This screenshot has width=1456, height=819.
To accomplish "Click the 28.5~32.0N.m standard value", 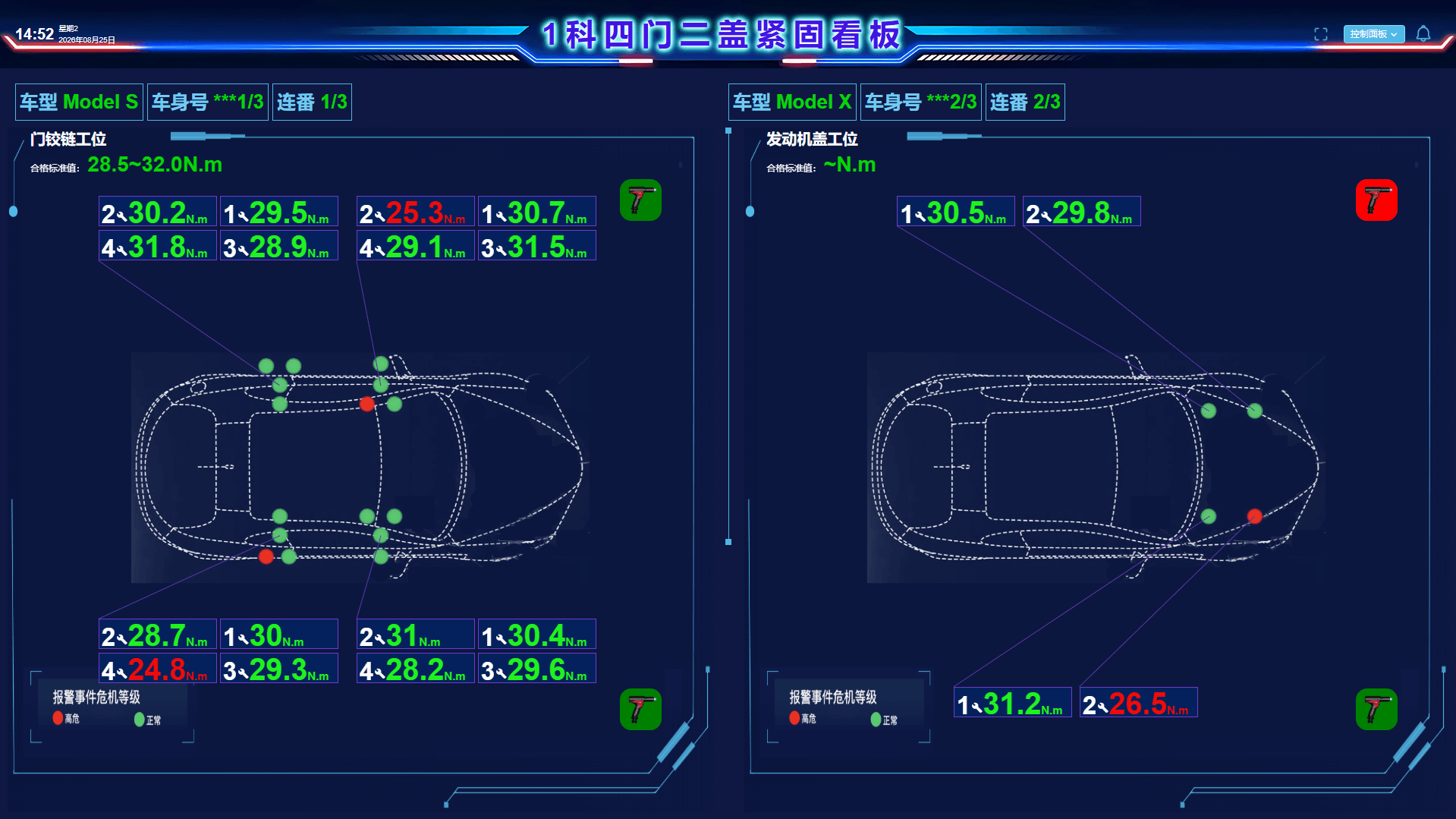I will pos(155,165).
